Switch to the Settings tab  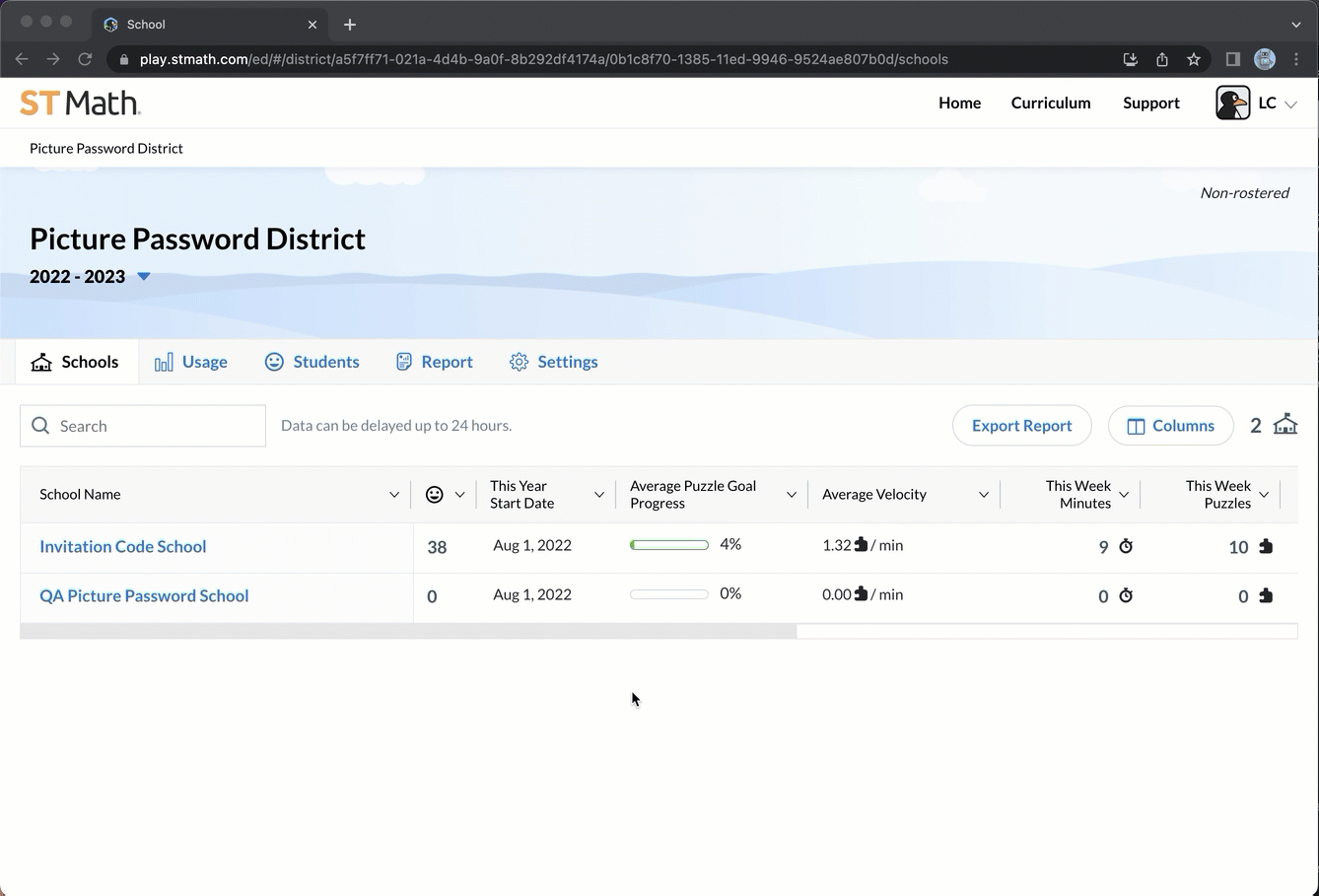(x=554, y=362)
